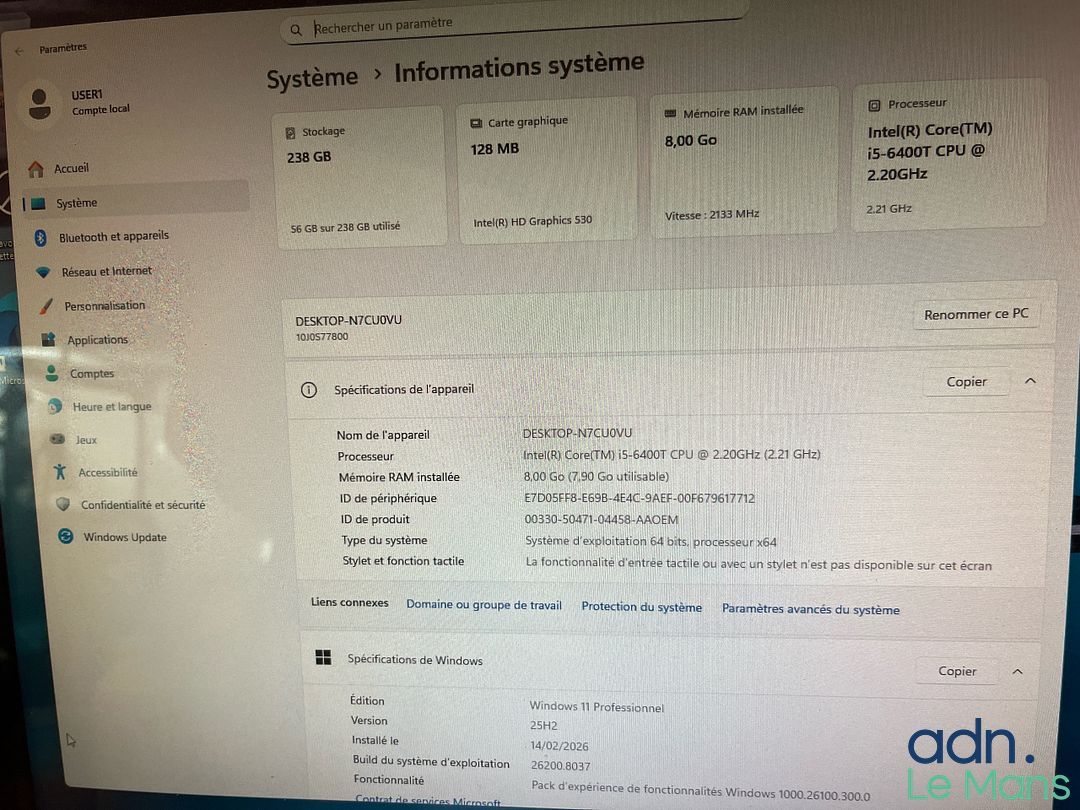1080x810 pixels.
Task: Open Paramètres avancés du système link
Action: 811,610
